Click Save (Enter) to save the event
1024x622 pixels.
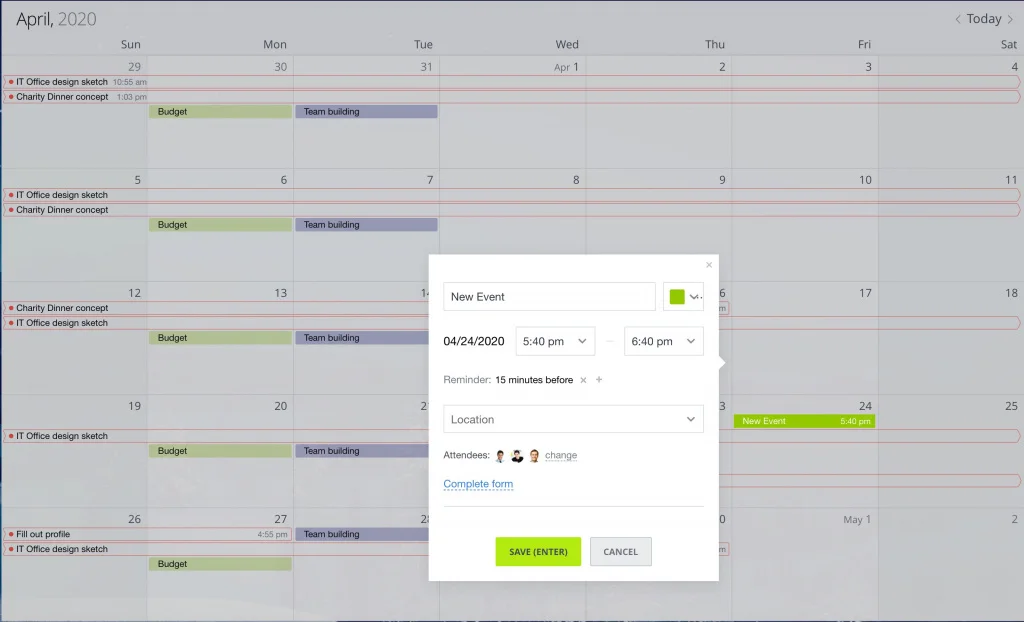point(538,551)
